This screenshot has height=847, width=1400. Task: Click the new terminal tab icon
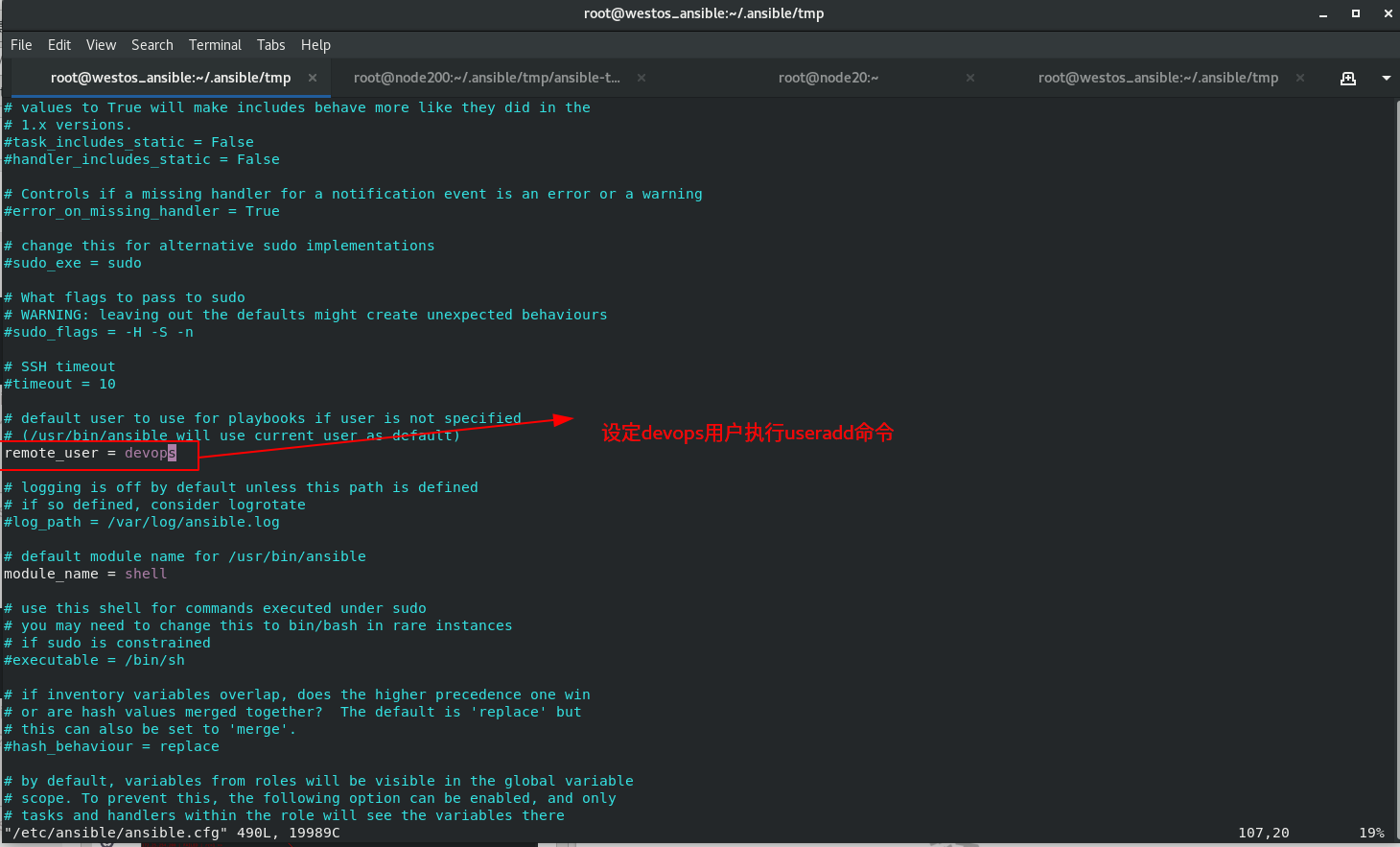pyautogui.click(x=1348, y=78)
